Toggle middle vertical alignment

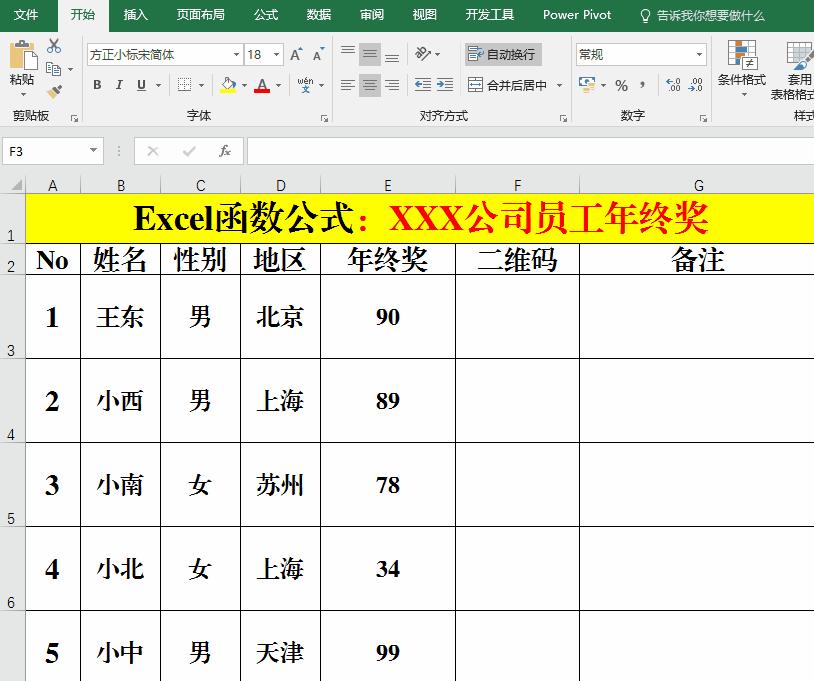(370, 54)
